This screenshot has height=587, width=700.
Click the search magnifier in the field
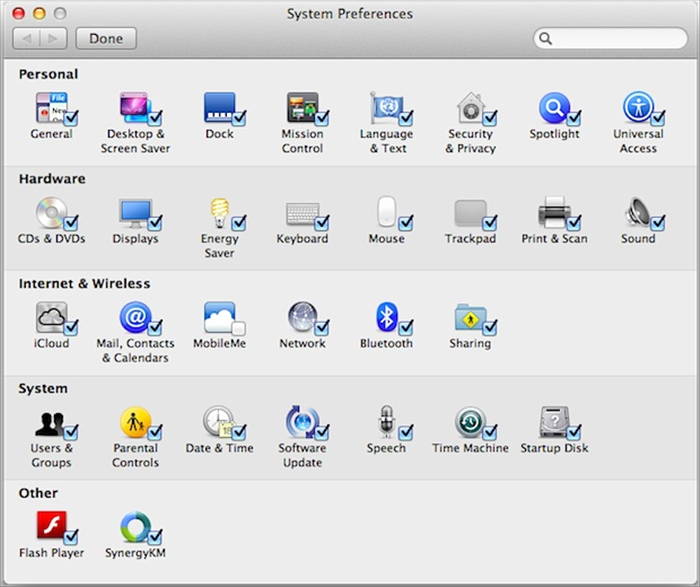point(545,39)
